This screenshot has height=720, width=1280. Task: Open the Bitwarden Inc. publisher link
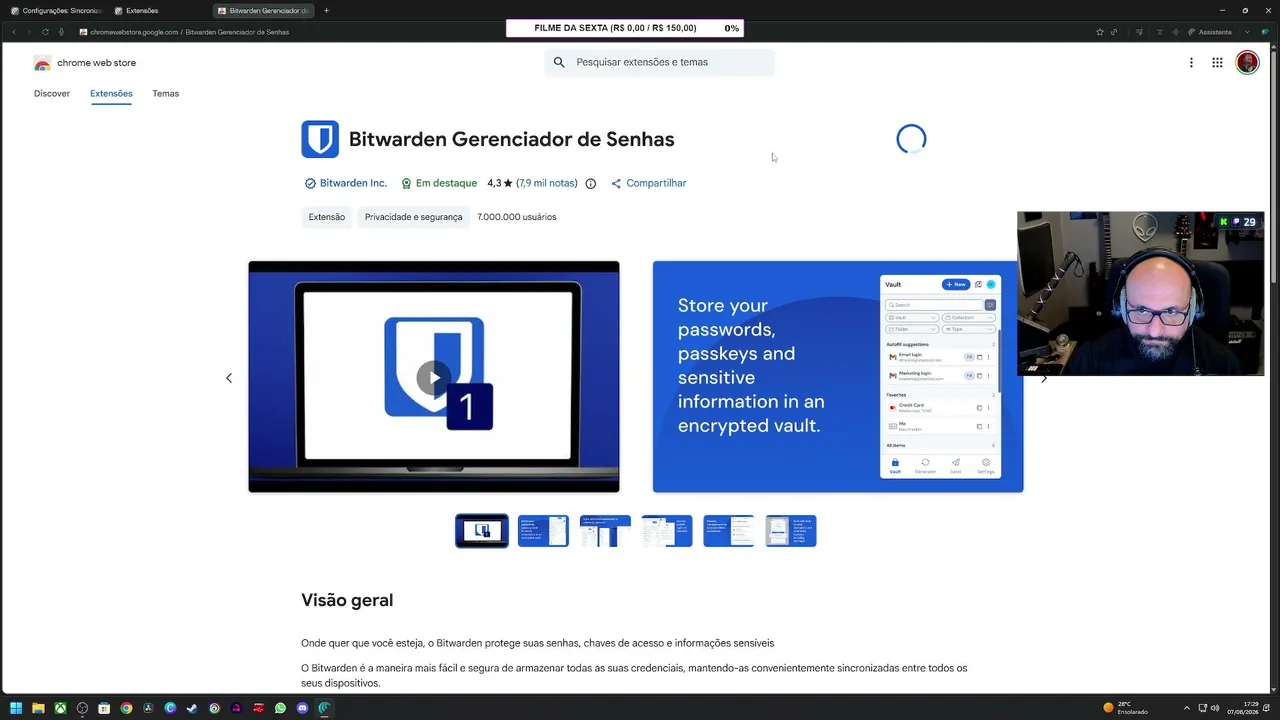[353, 184]
